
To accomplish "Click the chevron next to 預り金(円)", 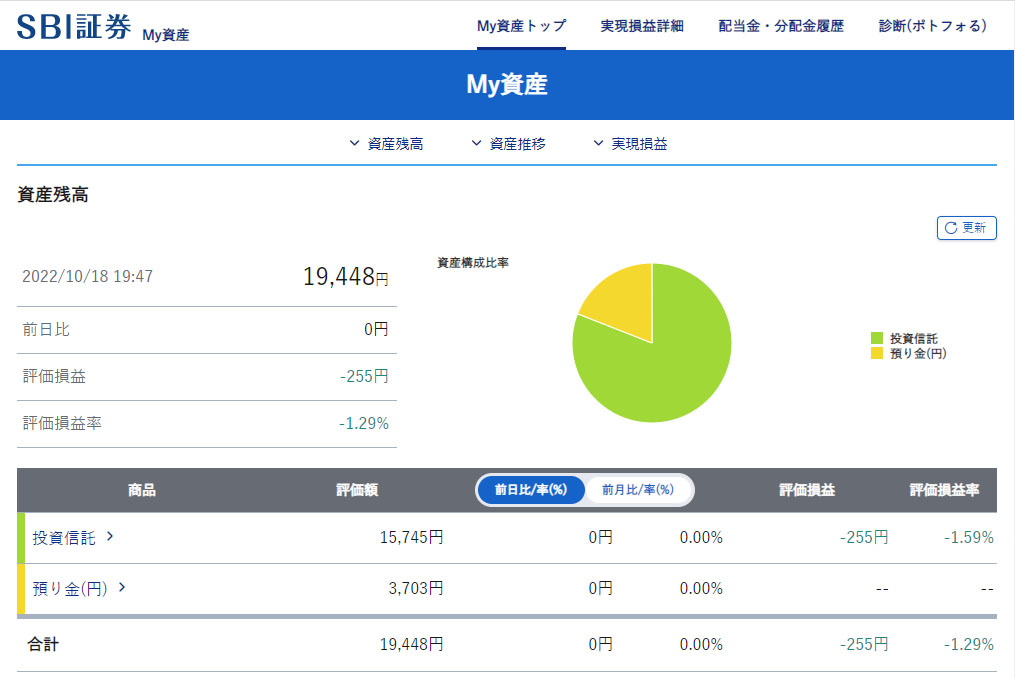I will click(122, 587).
